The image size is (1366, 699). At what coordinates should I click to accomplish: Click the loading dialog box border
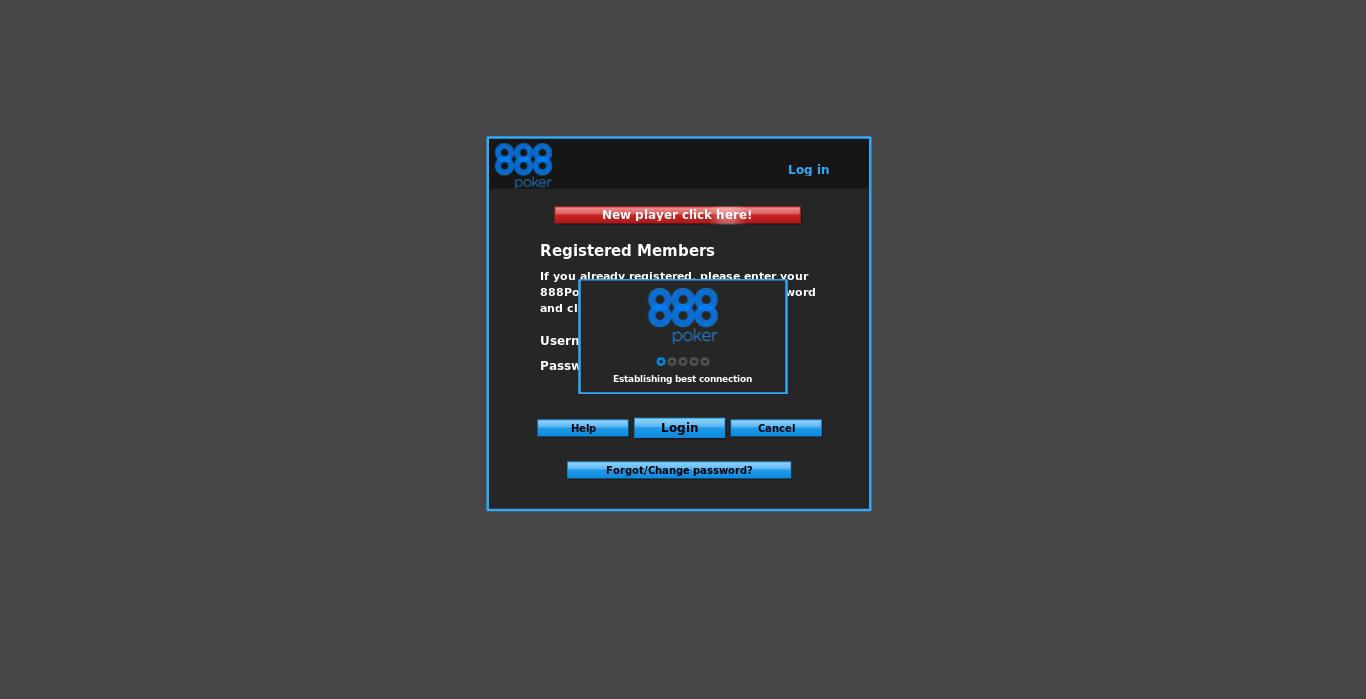click(x=683, y=283)
